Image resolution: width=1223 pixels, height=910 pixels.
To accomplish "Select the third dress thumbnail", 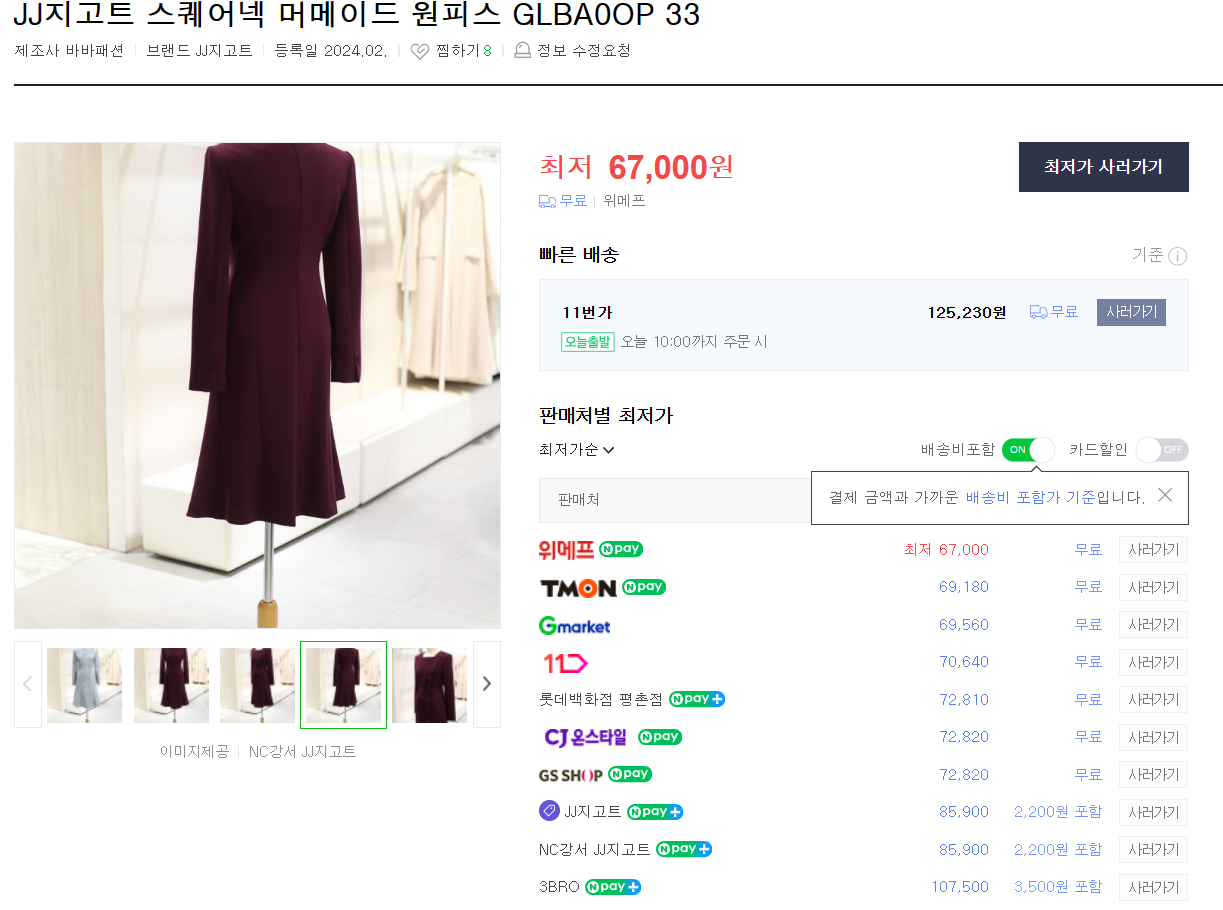I will coord(257,685).
